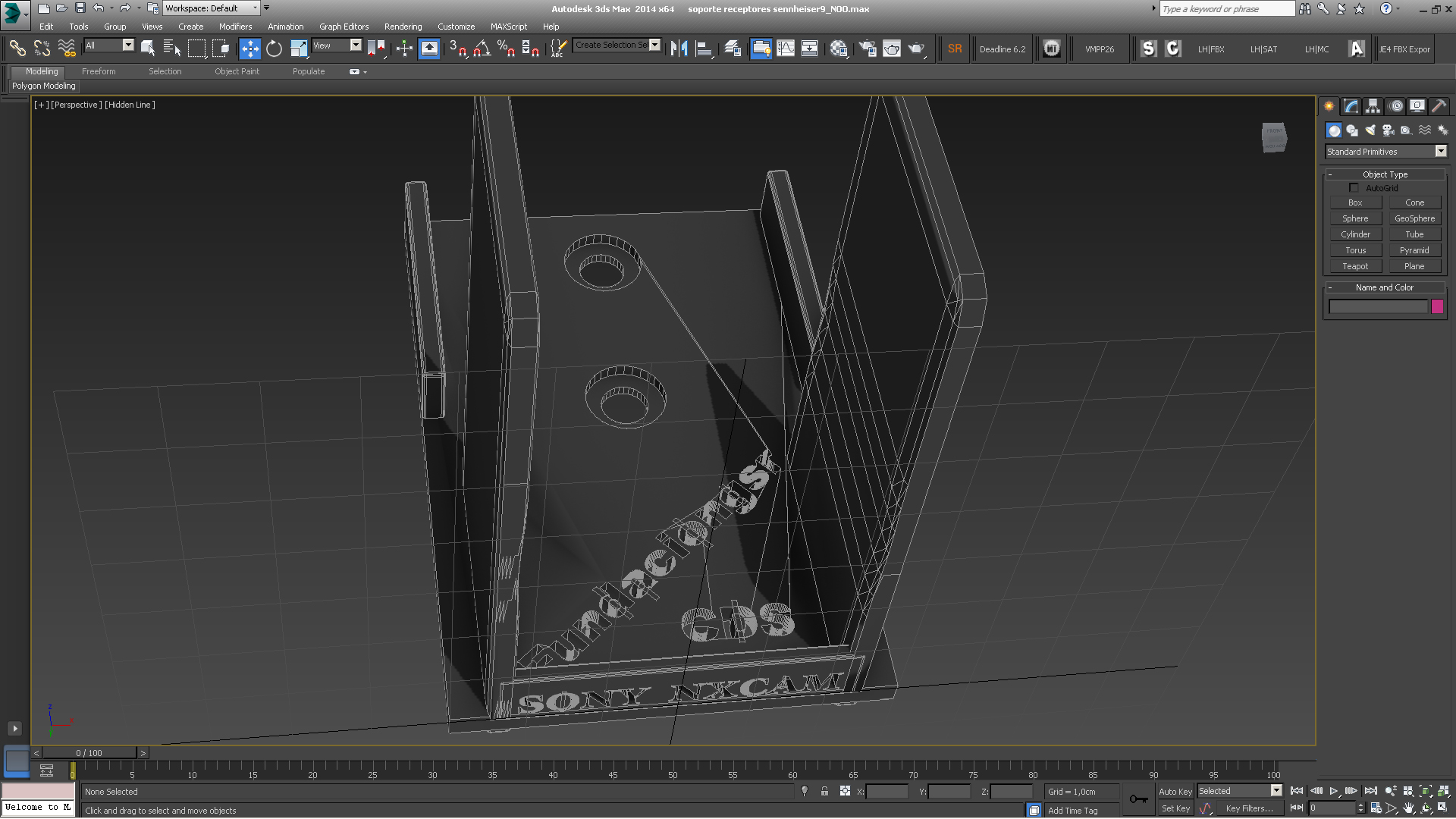Open the Select by Name list
This screenshot has height=819, width=1456.
click(172, 49)
